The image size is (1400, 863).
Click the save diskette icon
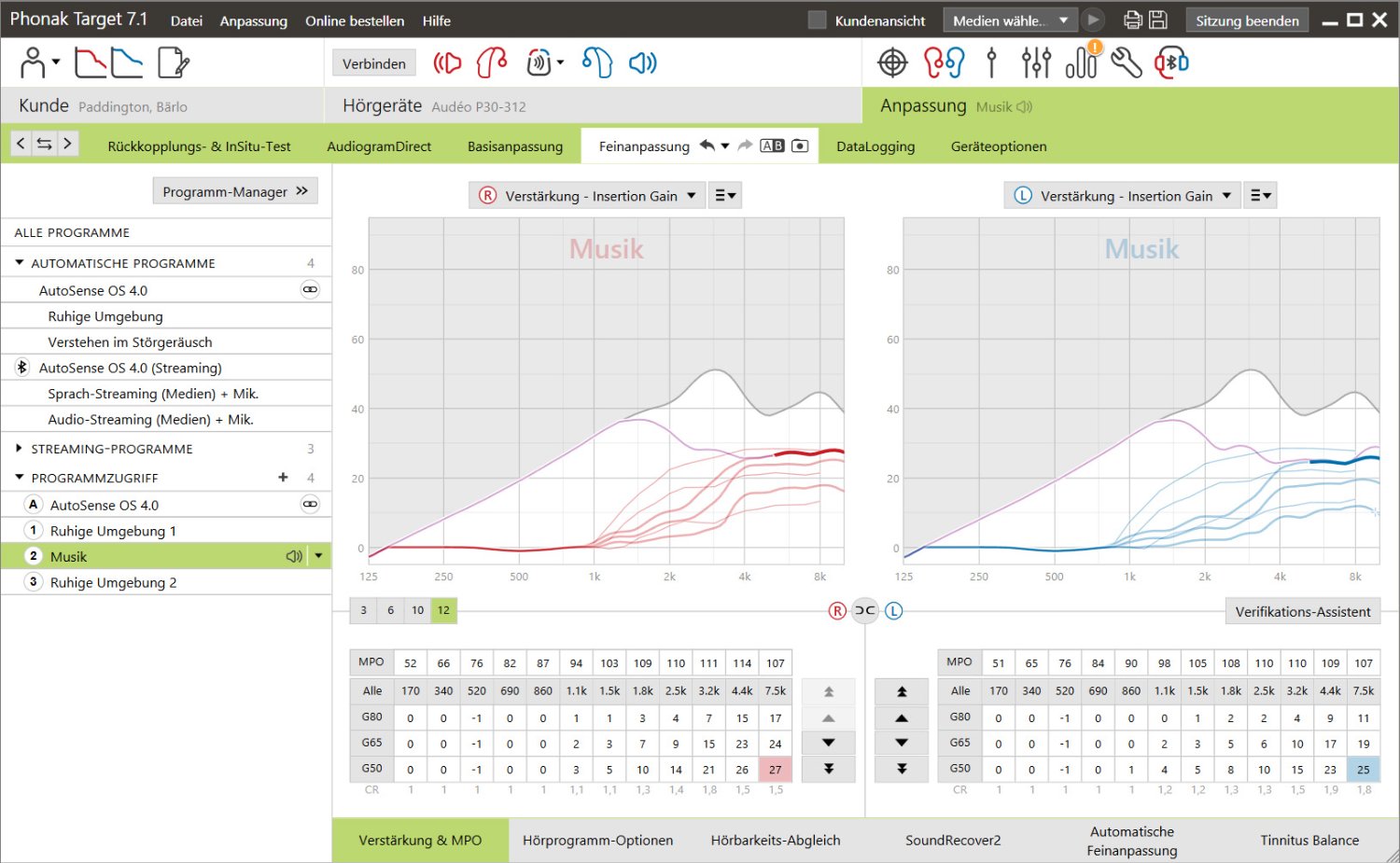[x=1158, y=21]
